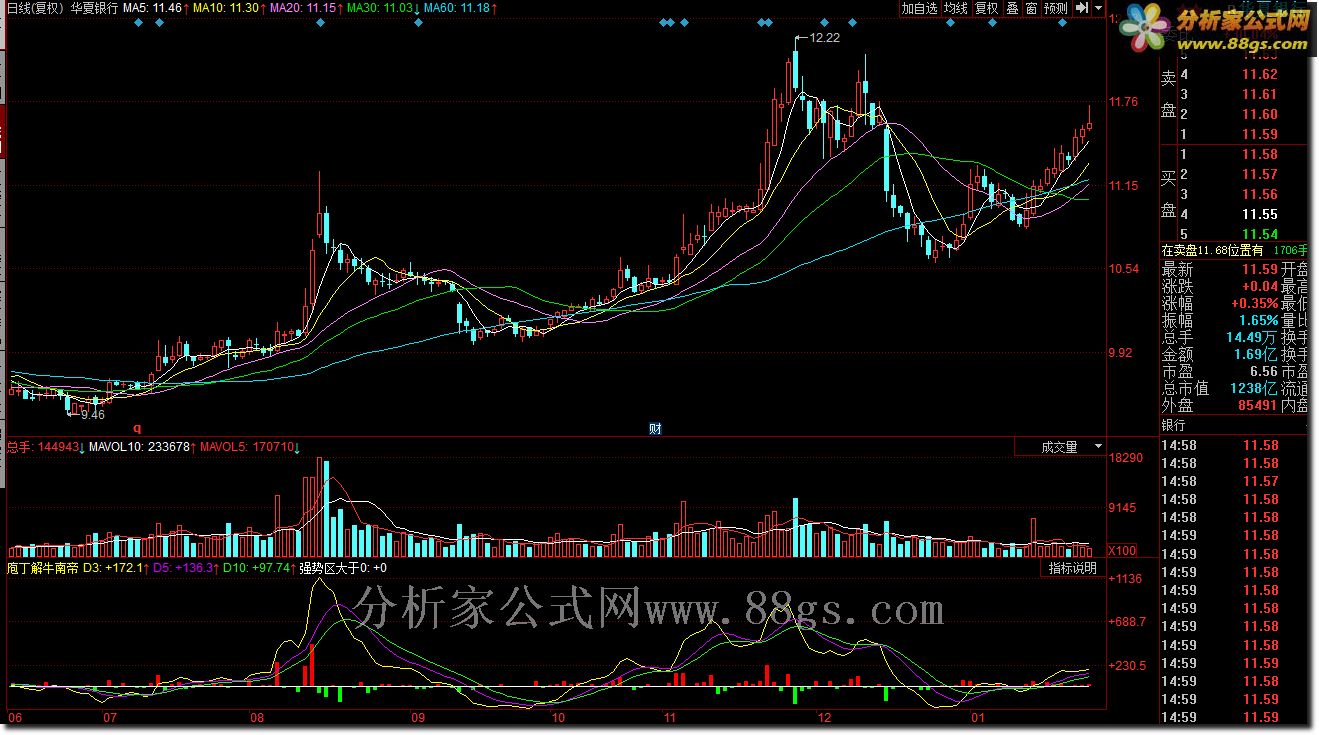Click the D10: +97.74 value
This screenshot has width=1319, height=735.
pyautogui.click(x=259, y=568)
